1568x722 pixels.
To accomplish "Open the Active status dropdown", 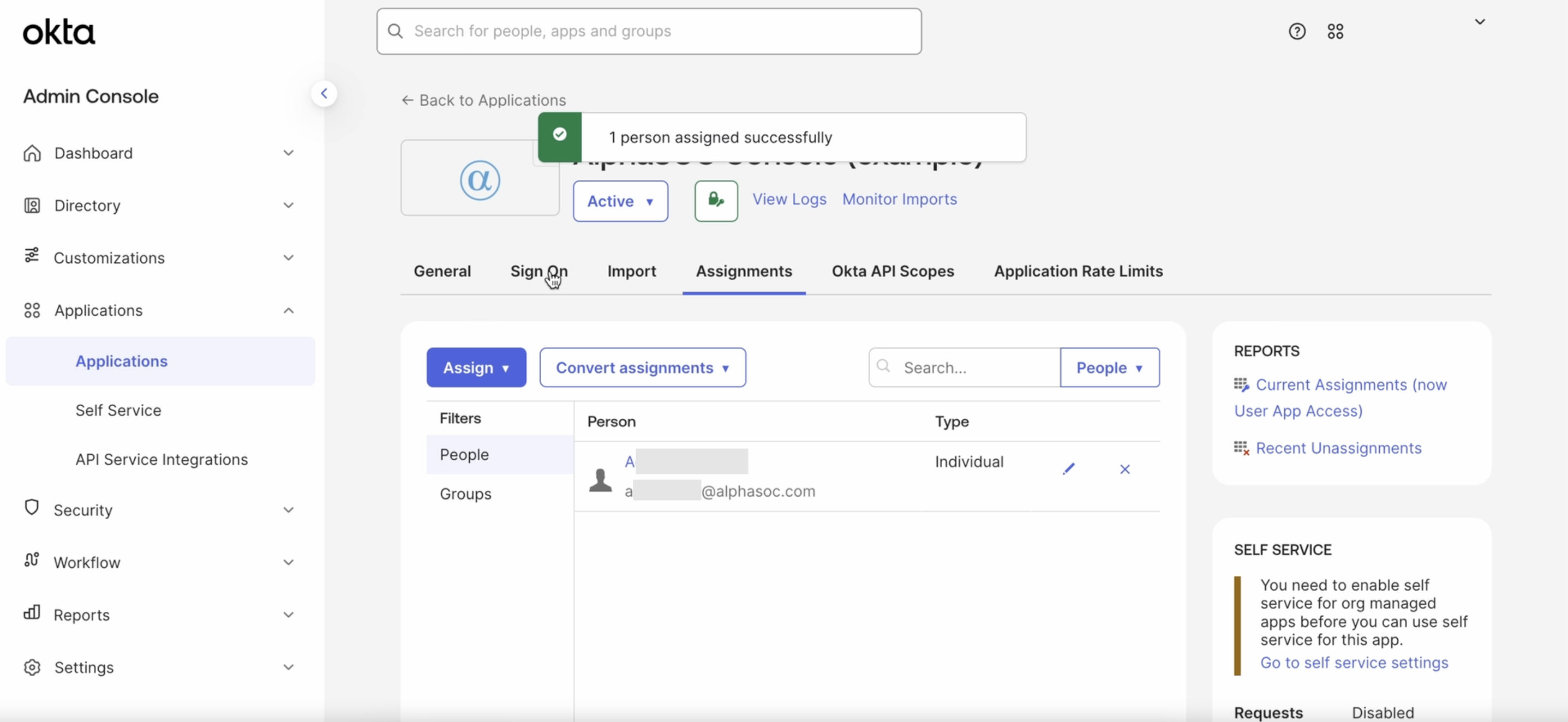I will click(x=620, y=201).
